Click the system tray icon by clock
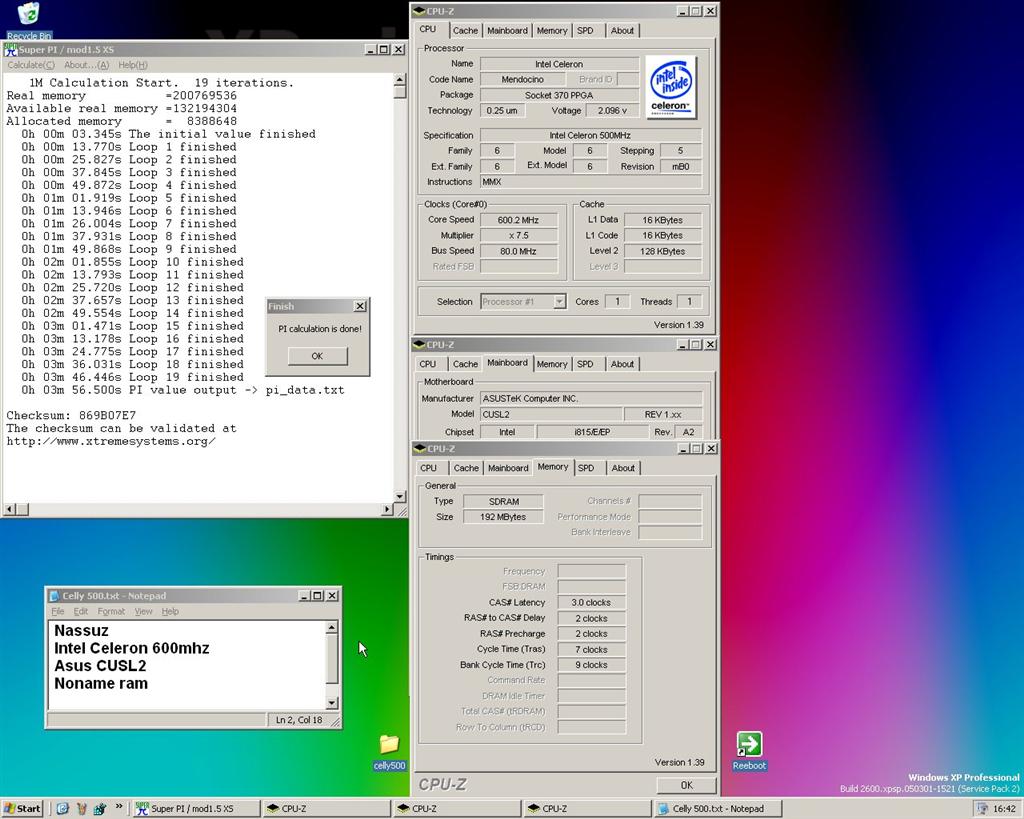Viewport: 1024px width, 819px height. click(x=982, y=809)
